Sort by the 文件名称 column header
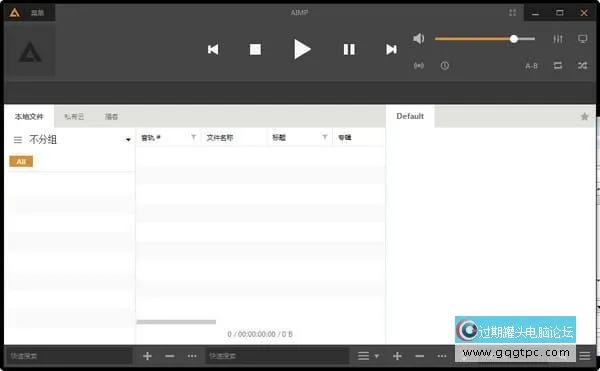This screenshot has height=371, width=600. coord(220,138)
